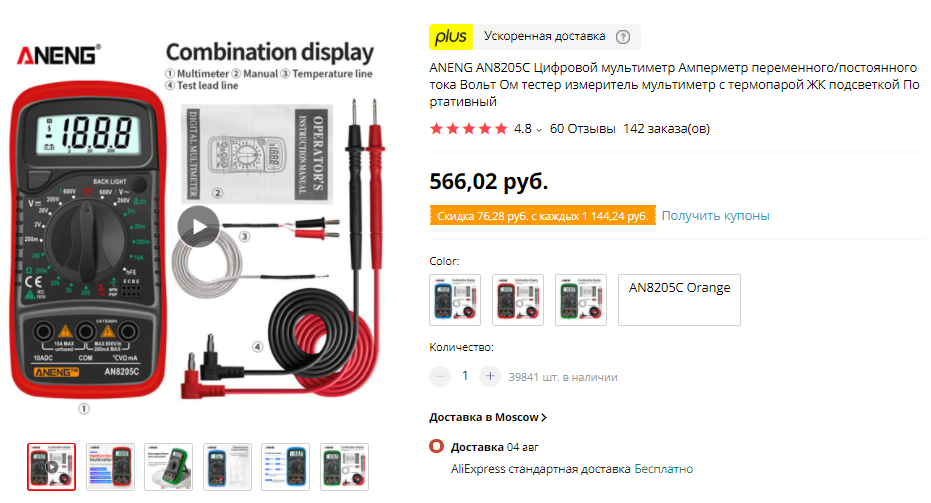Select the red multimeter color option
The image size is (931, 503).
[518, 299]
